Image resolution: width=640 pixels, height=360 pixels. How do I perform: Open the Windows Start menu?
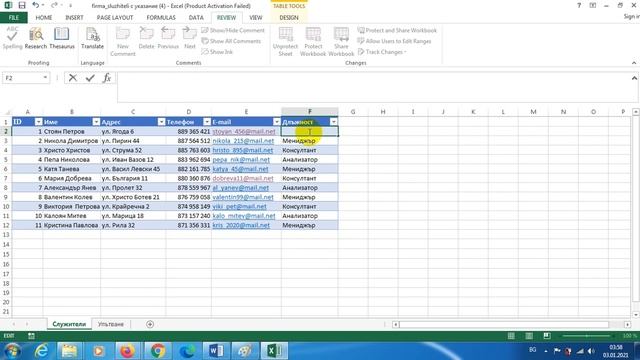tap(12, 351)
